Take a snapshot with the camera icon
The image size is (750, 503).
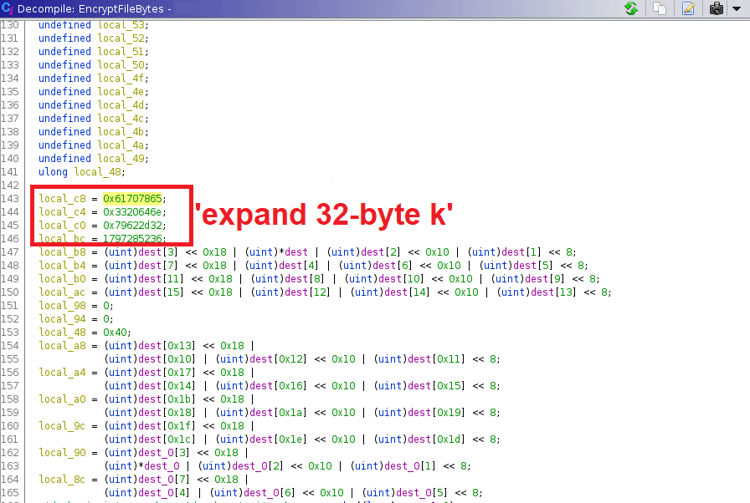point(716,9)
